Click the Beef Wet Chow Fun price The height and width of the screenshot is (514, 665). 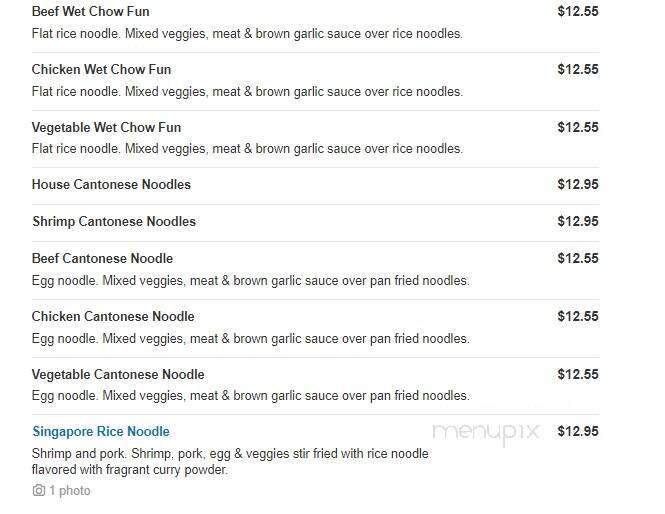coord(578,12)
